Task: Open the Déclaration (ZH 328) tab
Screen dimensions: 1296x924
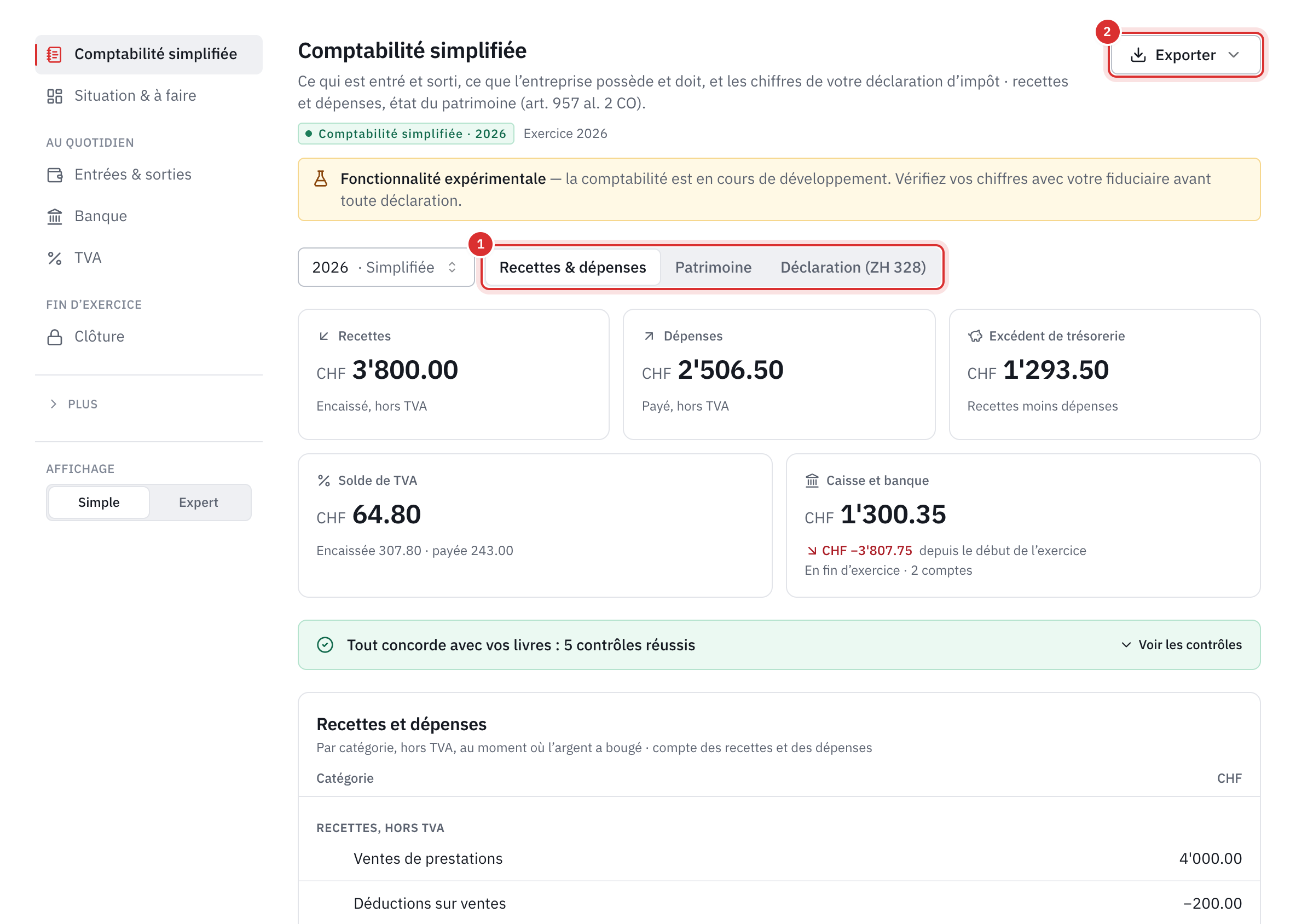Action: (x=853, y=268)
